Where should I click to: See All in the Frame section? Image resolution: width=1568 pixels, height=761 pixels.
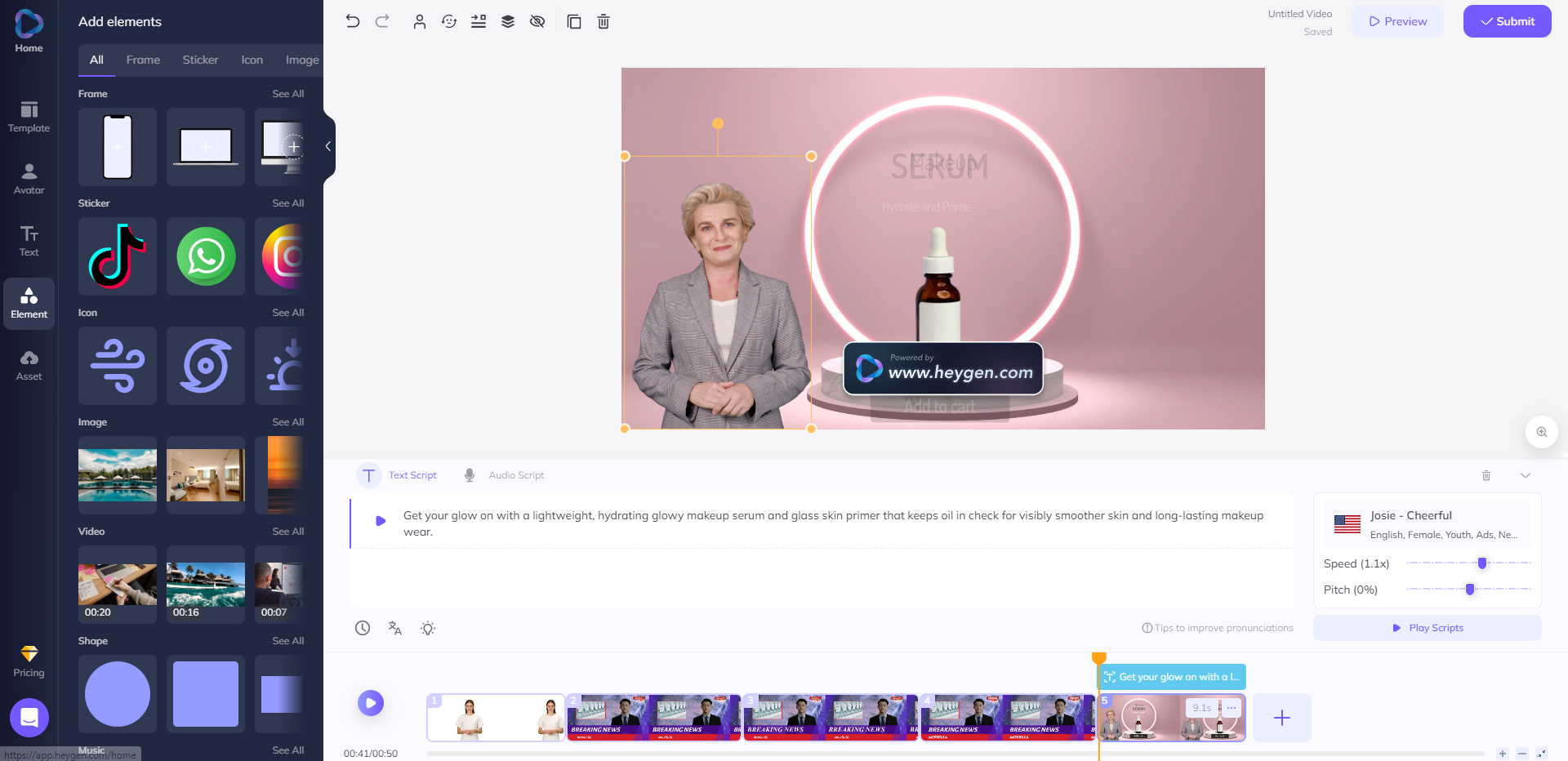pyautogui.click(x=287, y=94)
